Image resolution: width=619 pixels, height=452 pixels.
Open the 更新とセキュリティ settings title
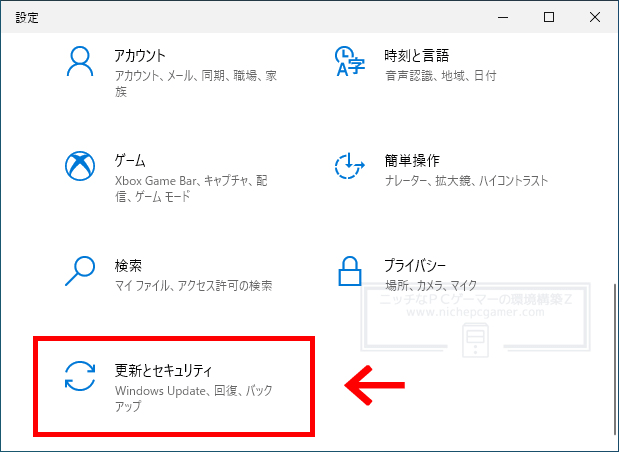[x=163, y=371]
